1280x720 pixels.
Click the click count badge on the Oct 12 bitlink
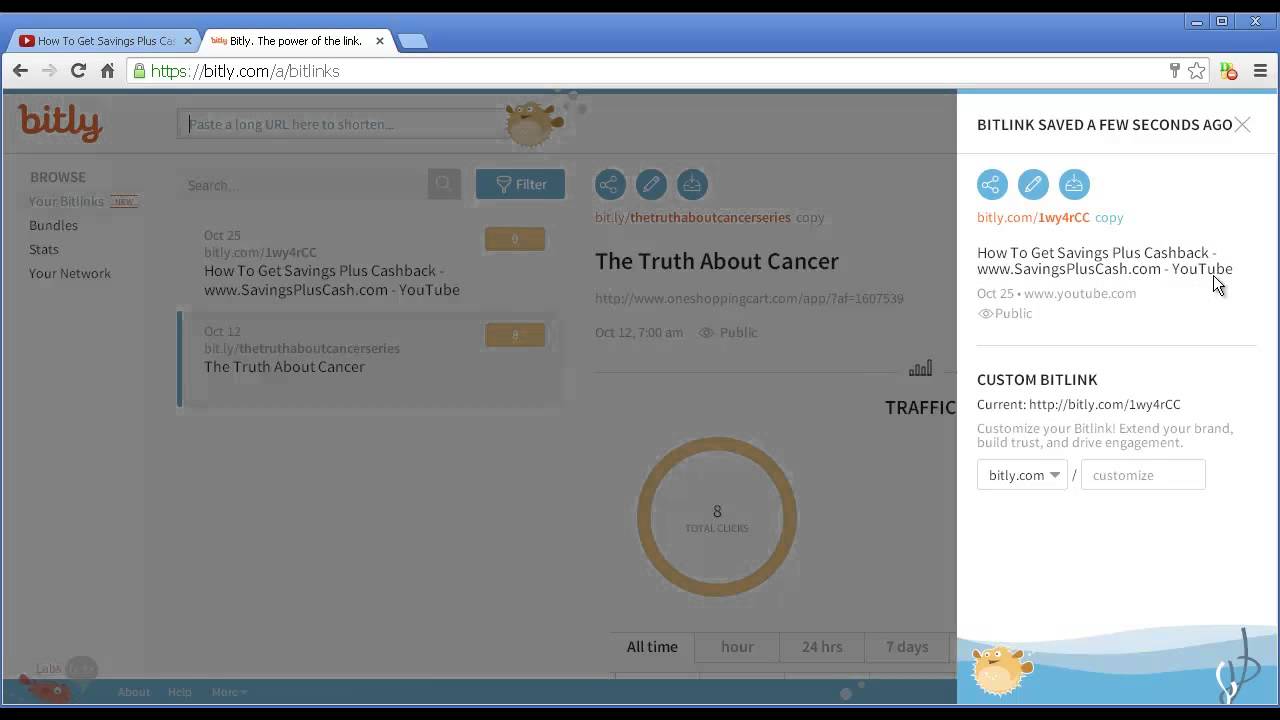(x=515, y=335)
